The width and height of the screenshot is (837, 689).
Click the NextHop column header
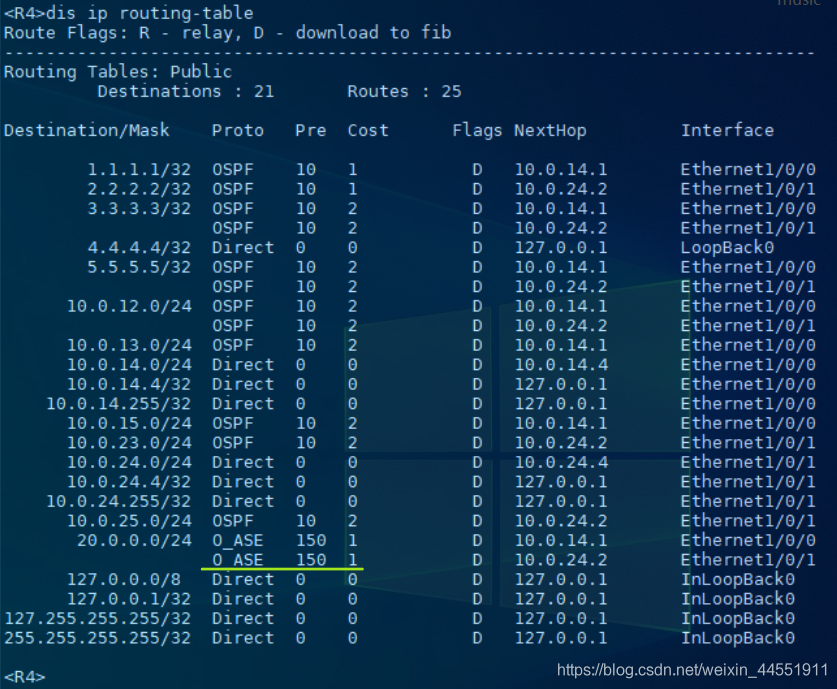(x=550, y=130)
